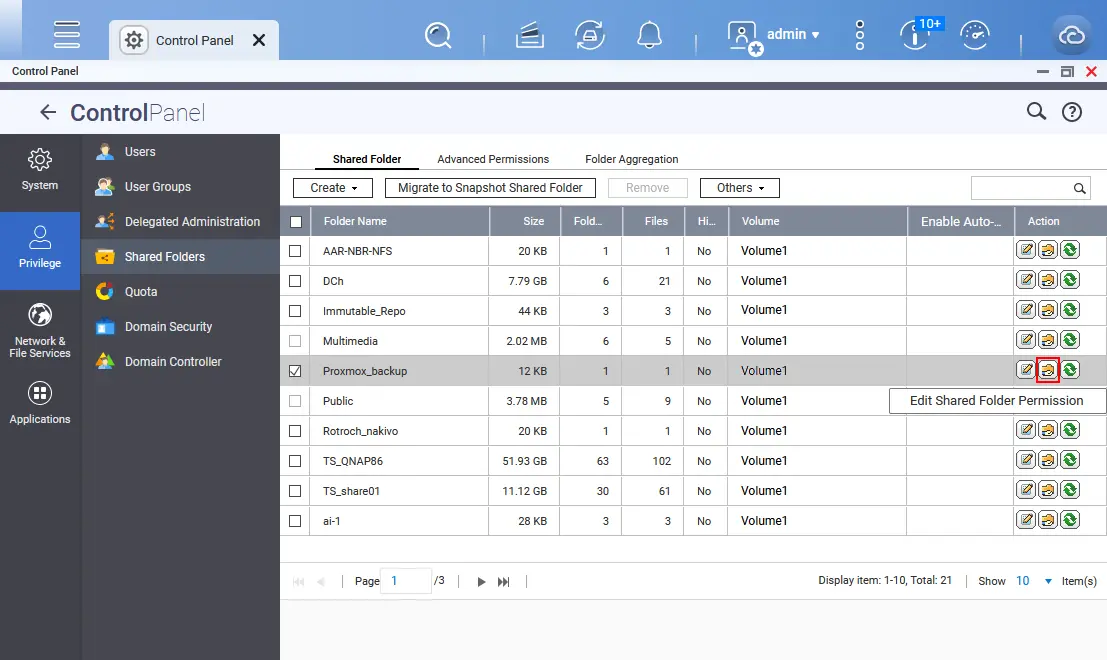Click the myQNAPcloud cloud icon

[x=1071, y=35]
